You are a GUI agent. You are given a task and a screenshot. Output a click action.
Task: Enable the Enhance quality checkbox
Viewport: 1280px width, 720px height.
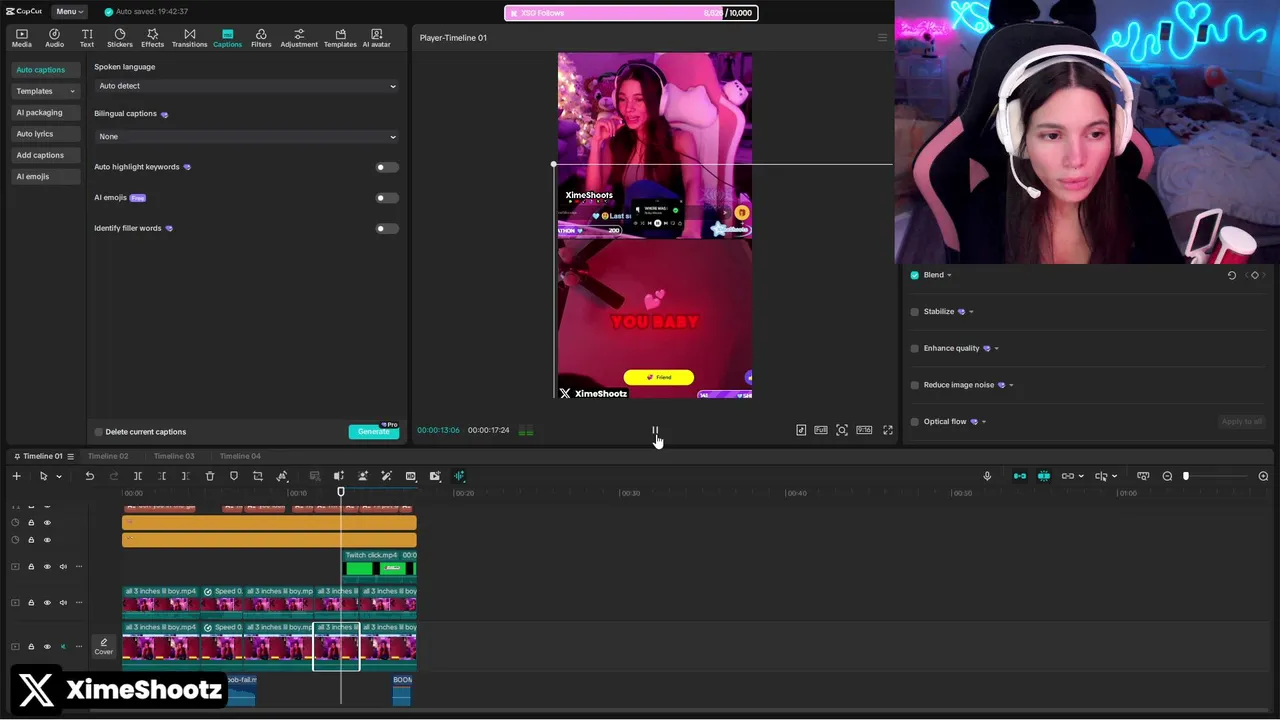[x=915, y=348]
